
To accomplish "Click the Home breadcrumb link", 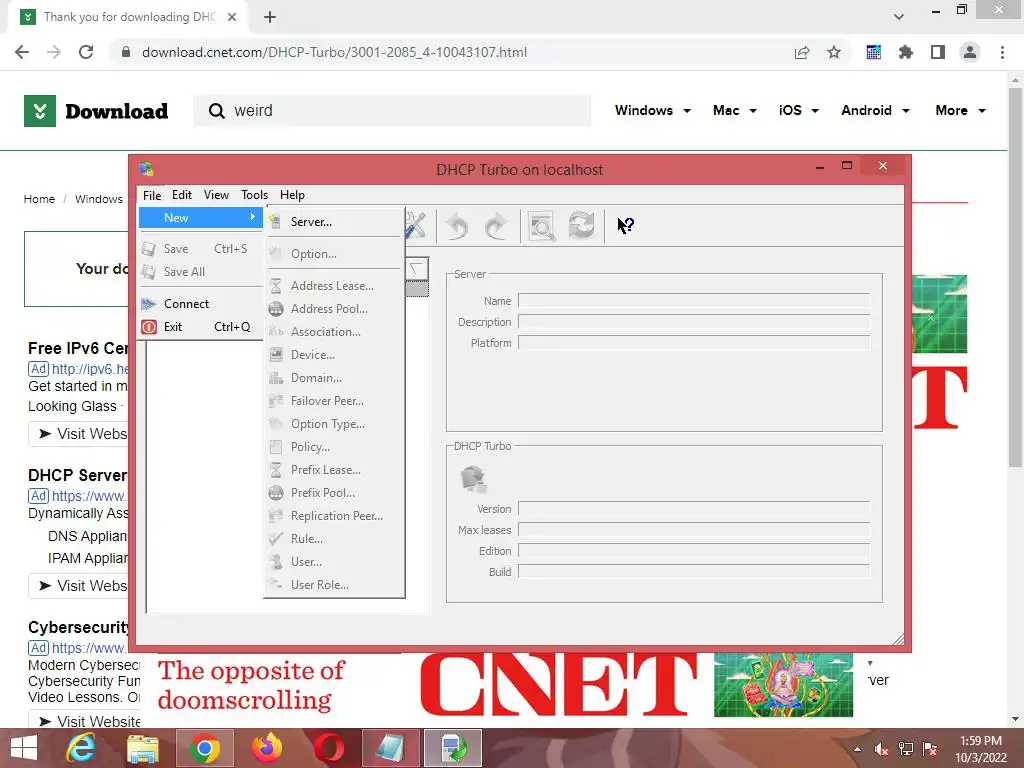I will [39, 199].
